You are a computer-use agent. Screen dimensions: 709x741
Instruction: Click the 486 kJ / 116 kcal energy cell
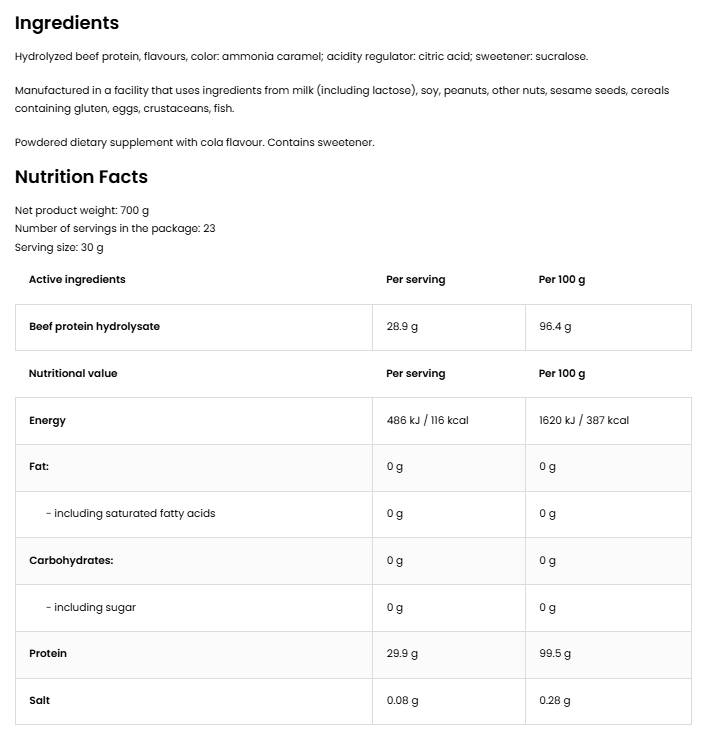[427, 421]
